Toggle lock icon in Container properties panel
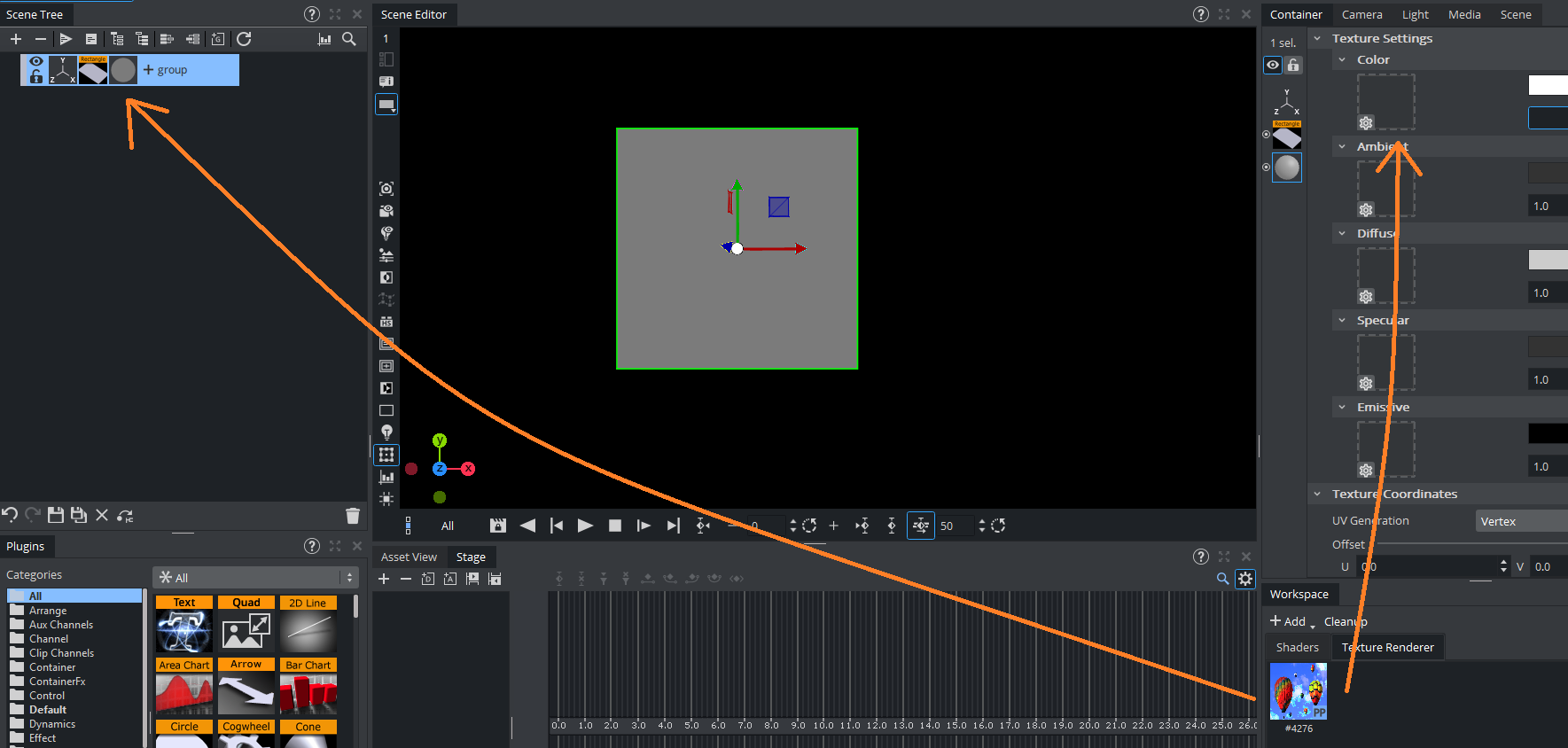The height and width of the screenshot is (748, 1568). click(1293, 65)
